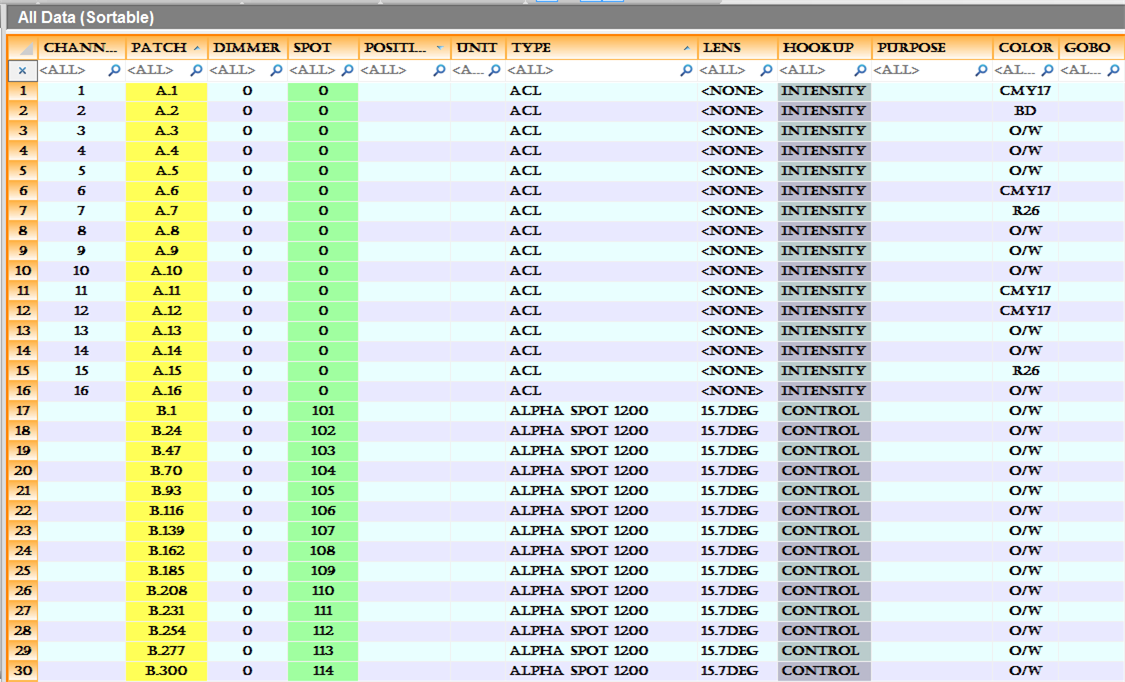Click search icon in Color filter

coord(1047,71)
